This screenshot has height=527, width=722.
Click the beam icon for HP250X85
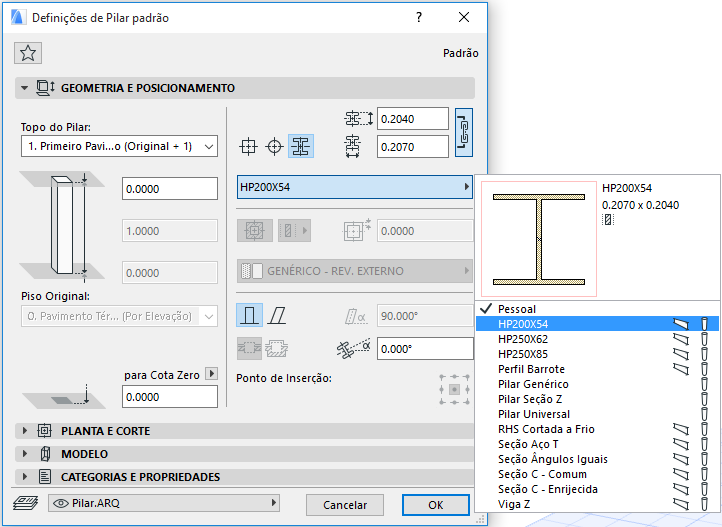point(681,354)
